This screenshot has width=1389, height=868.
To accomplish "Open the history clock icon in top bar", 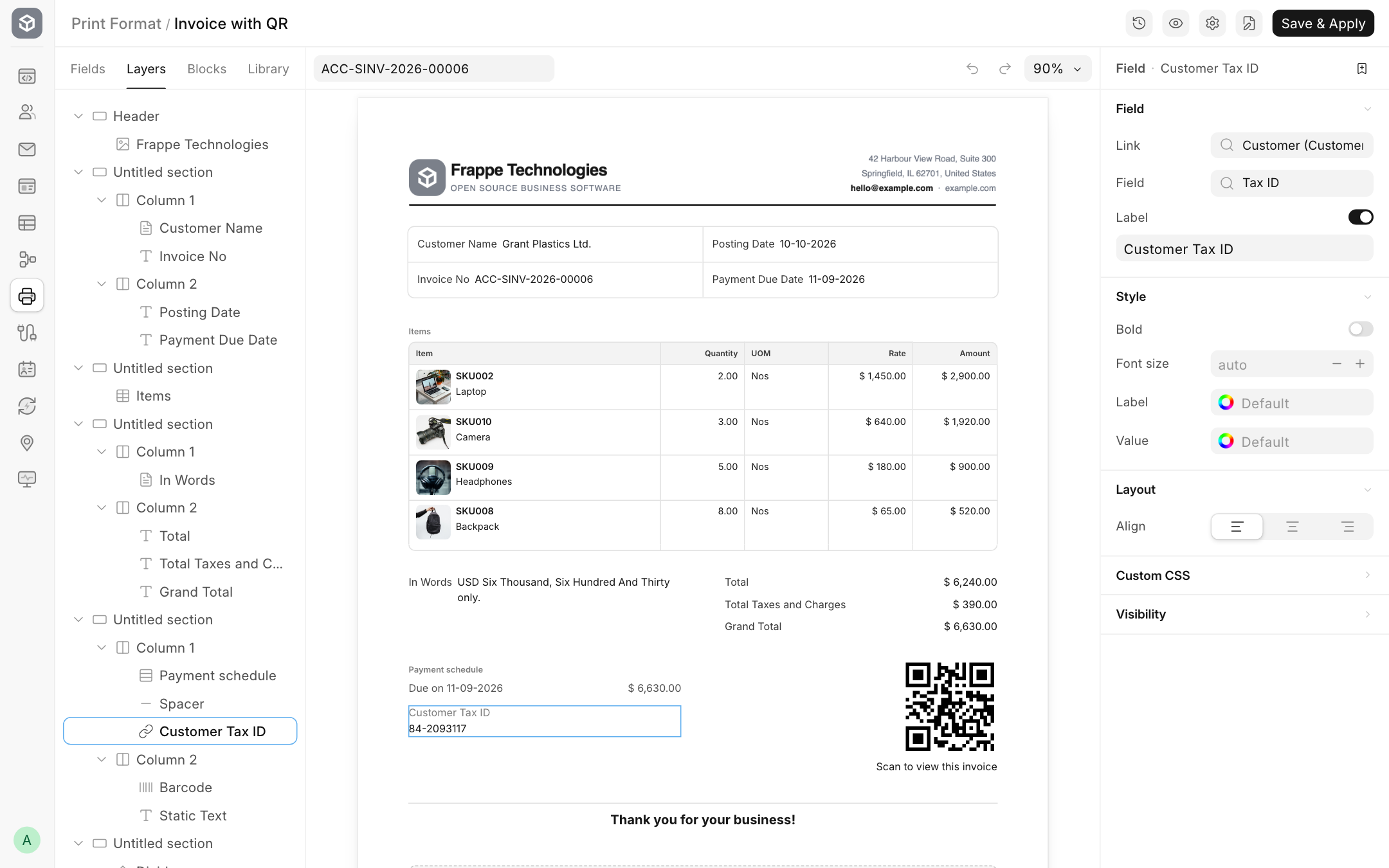I will pyautogui.click(x=1139, y=23).
